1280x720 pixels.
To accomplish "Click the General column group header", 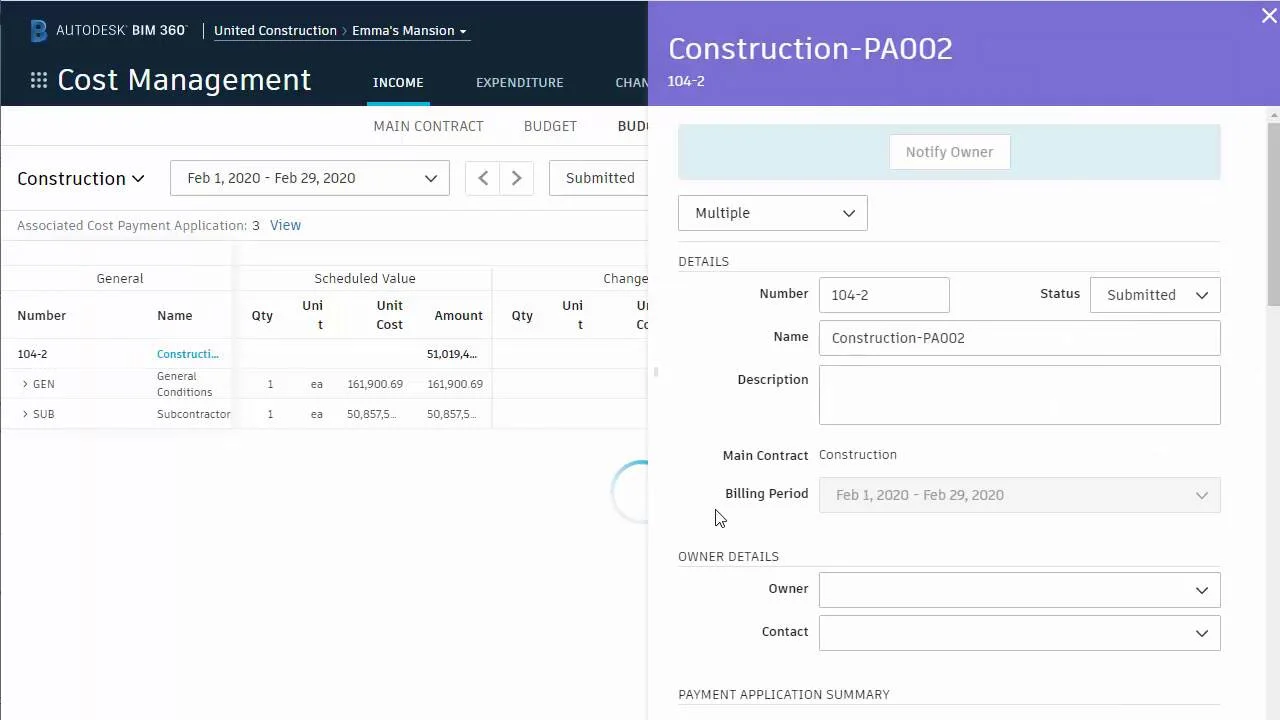I will tap(120, 279).
